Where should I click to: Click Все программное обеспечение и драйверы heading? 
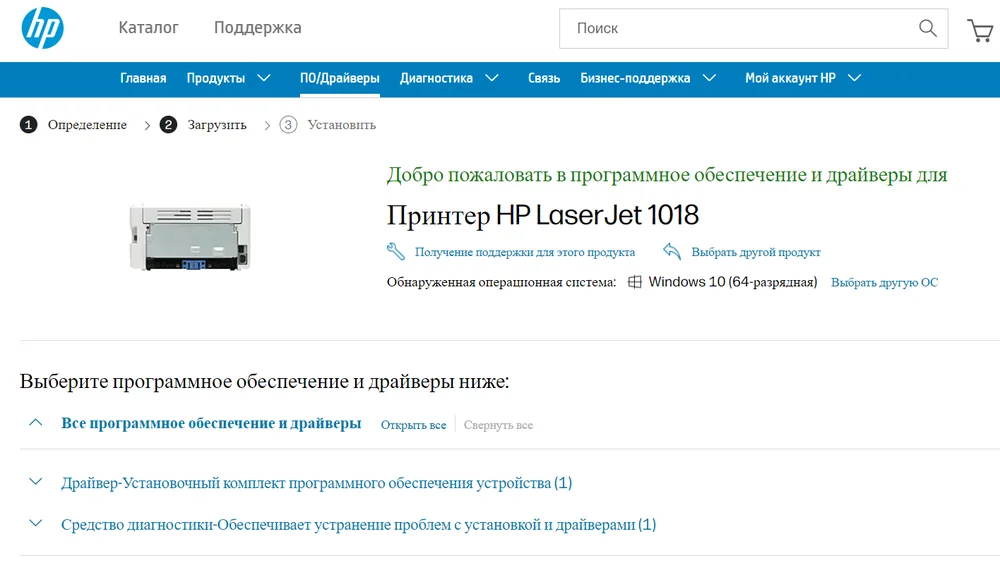pos(211,423)
